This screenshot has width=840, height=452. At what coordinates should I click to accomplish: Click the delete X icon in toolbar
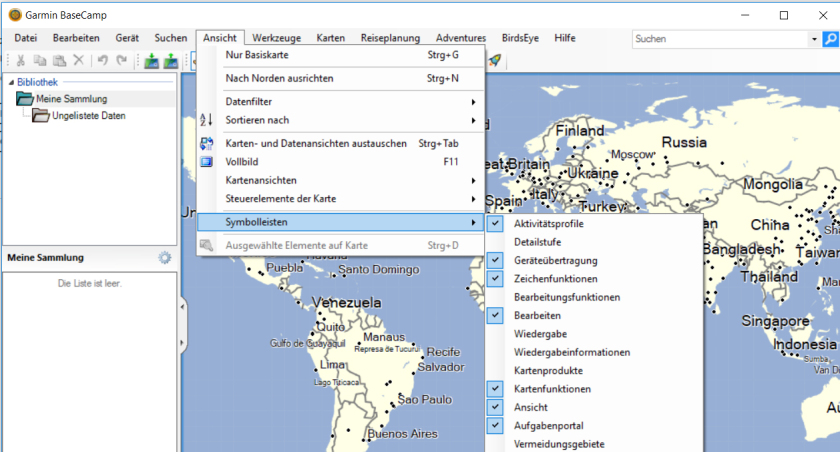point(78,61)
